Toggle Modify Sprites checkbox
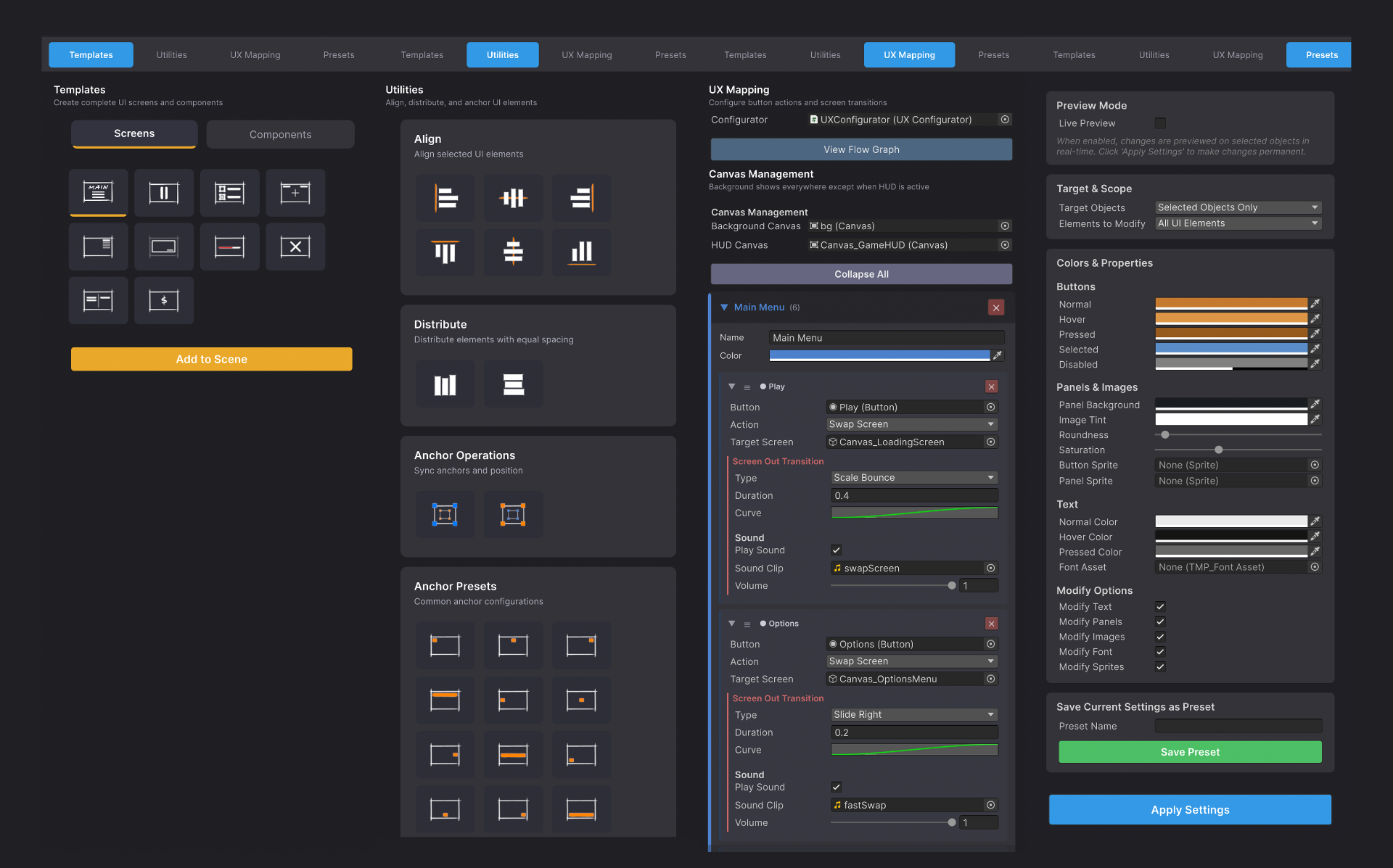 click(1160, 667)
